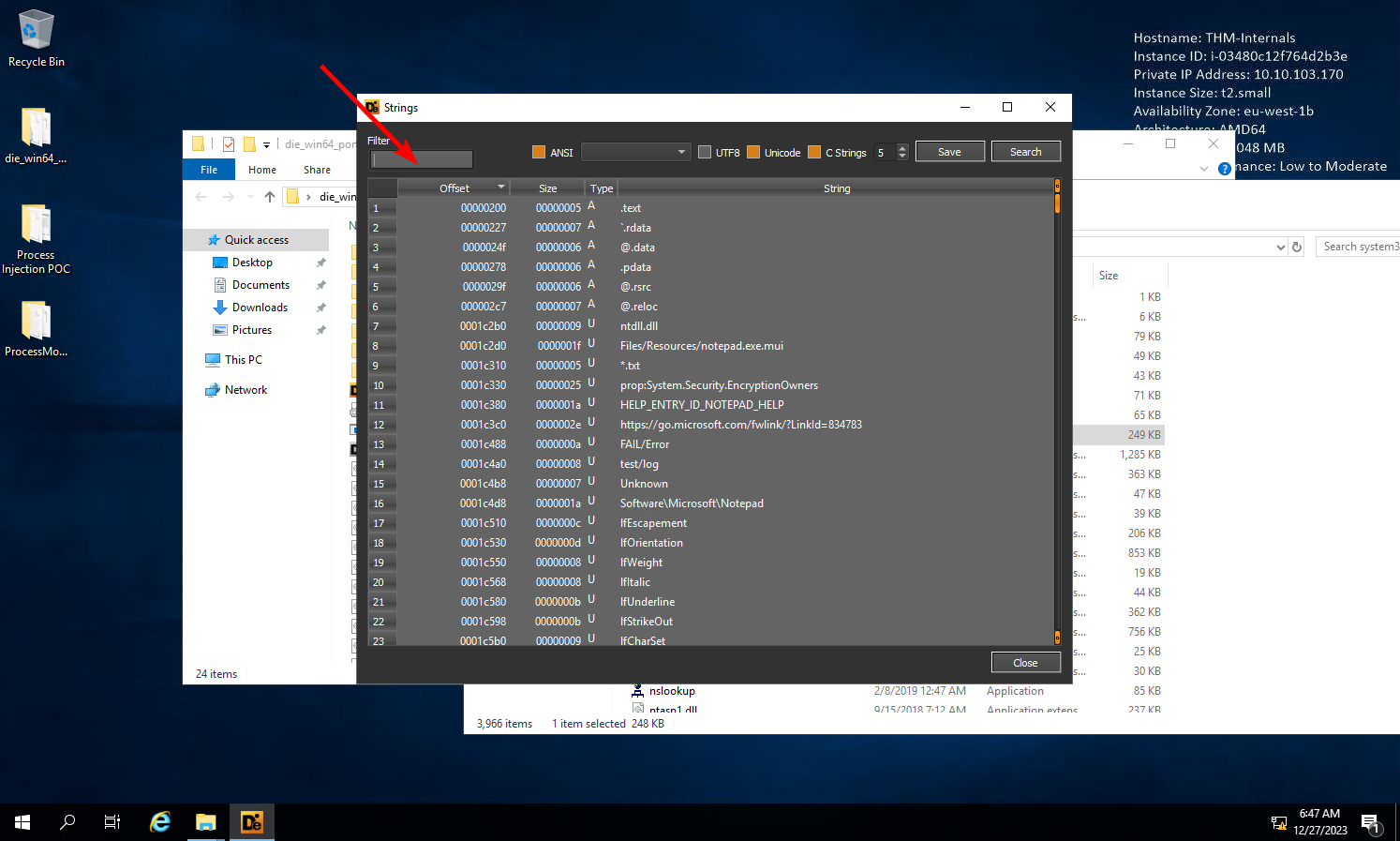
Task: Click the Explorer Forward arrow
Action: click(x=228, y=197)
